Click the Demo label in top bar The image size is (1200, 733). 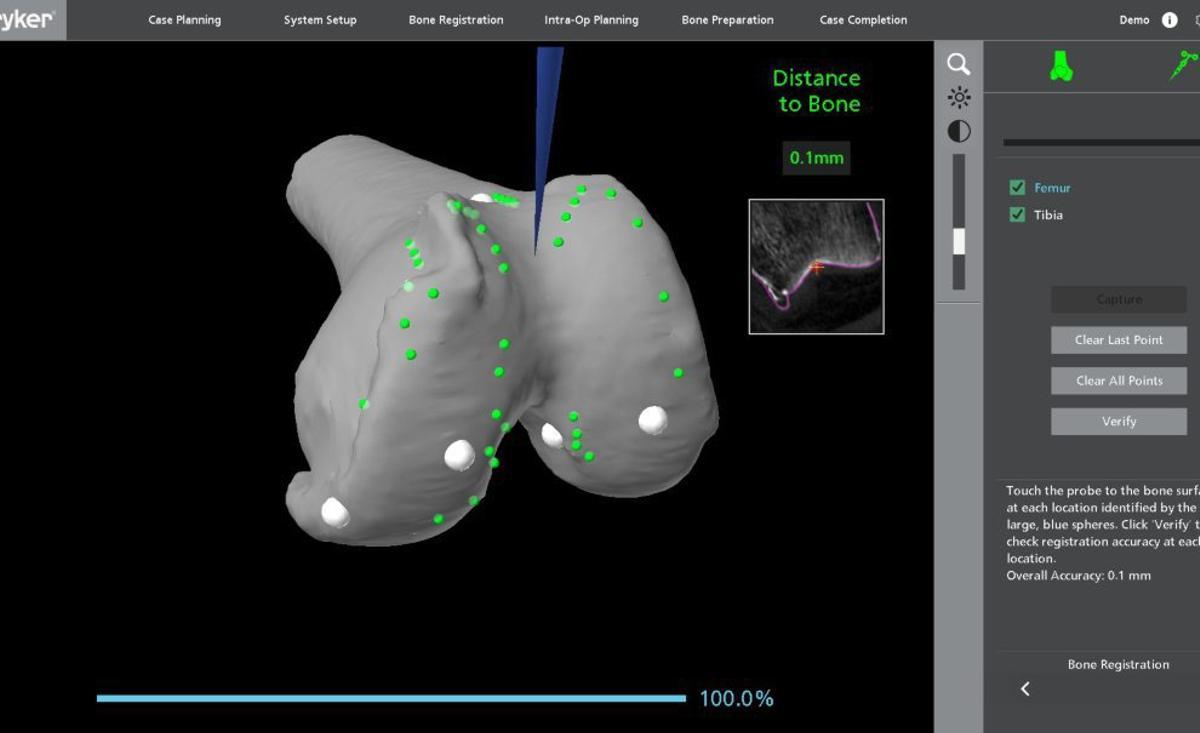[x=1134, y=20]
